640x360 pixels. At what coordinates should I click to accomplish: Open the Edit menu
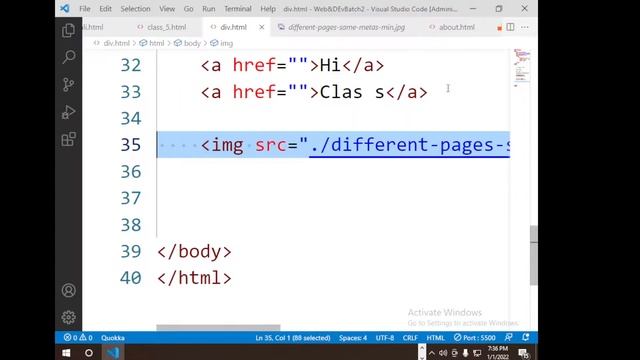105,9
